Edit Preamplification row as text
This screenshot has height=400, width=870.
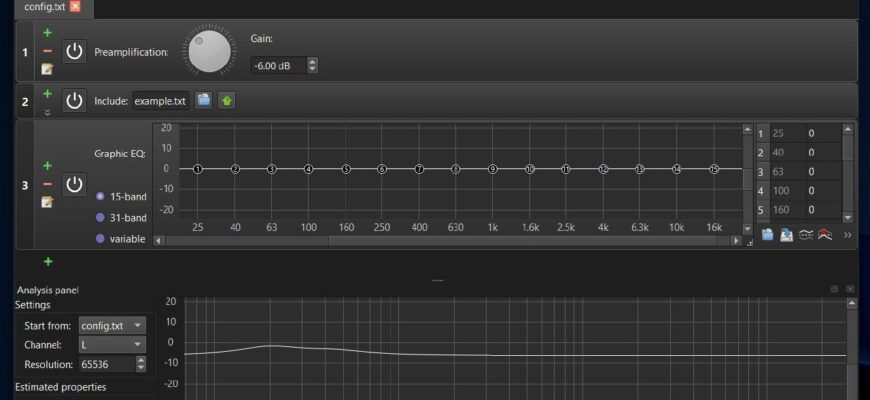48,69
